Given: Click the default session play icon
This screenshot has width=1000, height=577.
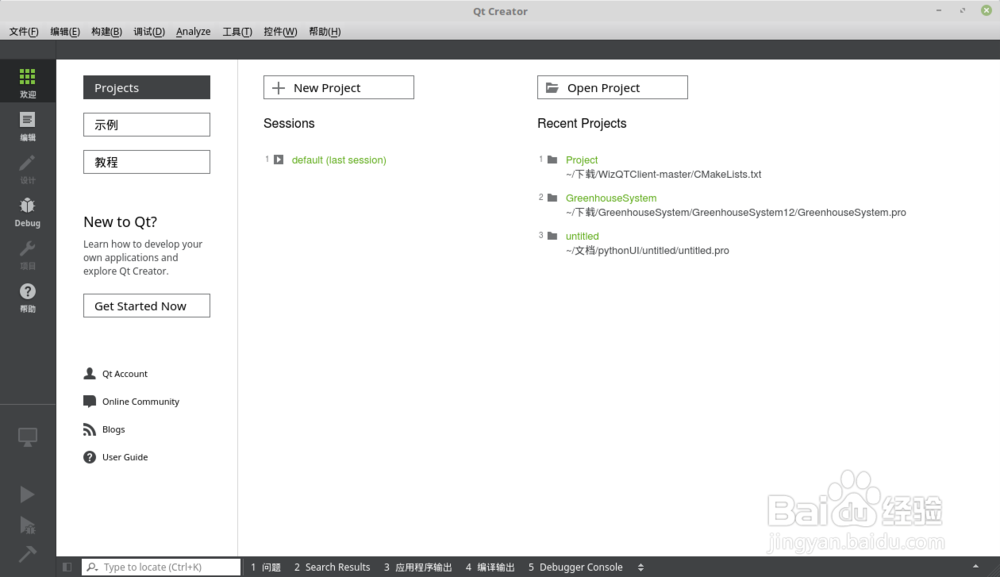Looking at the screenshot, I should pos(279,159).
